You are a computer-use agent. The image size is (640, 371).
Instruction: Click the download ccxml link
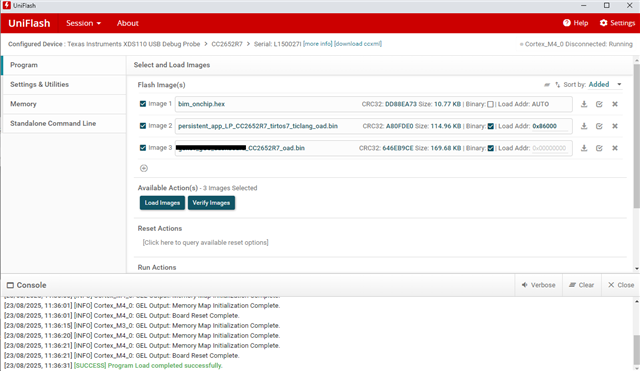click(x=358, y=44)
